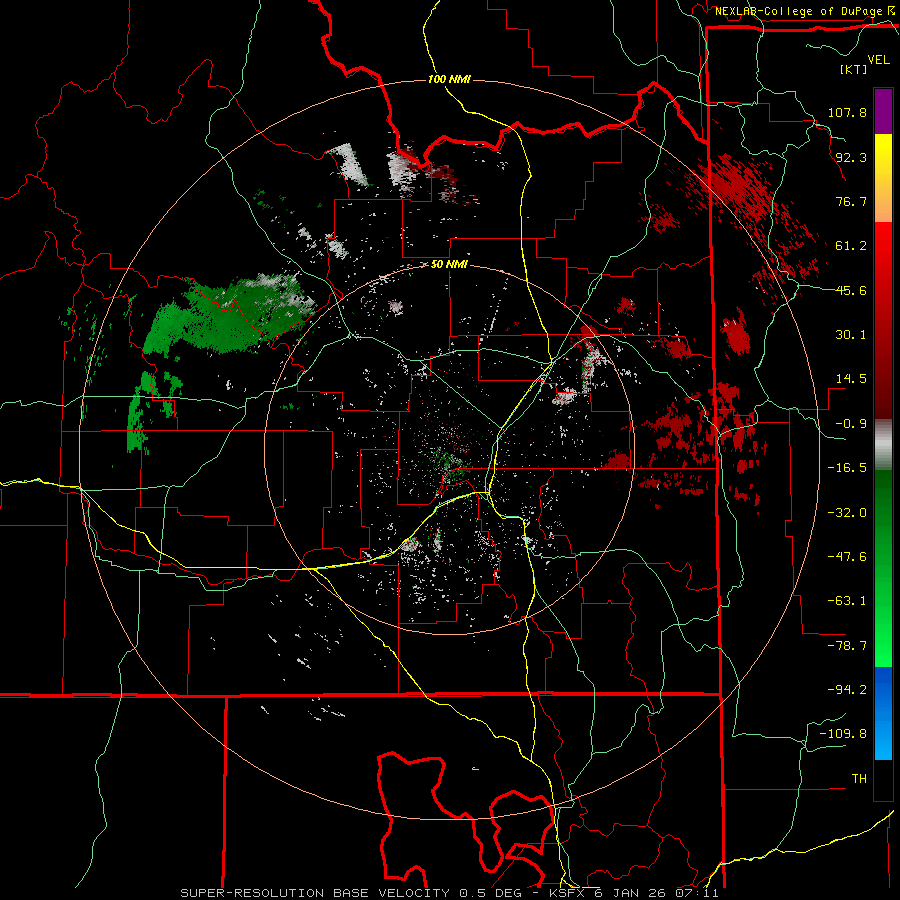
Task: Click the 61.2 scale value
Action: [x=851, y=246]
